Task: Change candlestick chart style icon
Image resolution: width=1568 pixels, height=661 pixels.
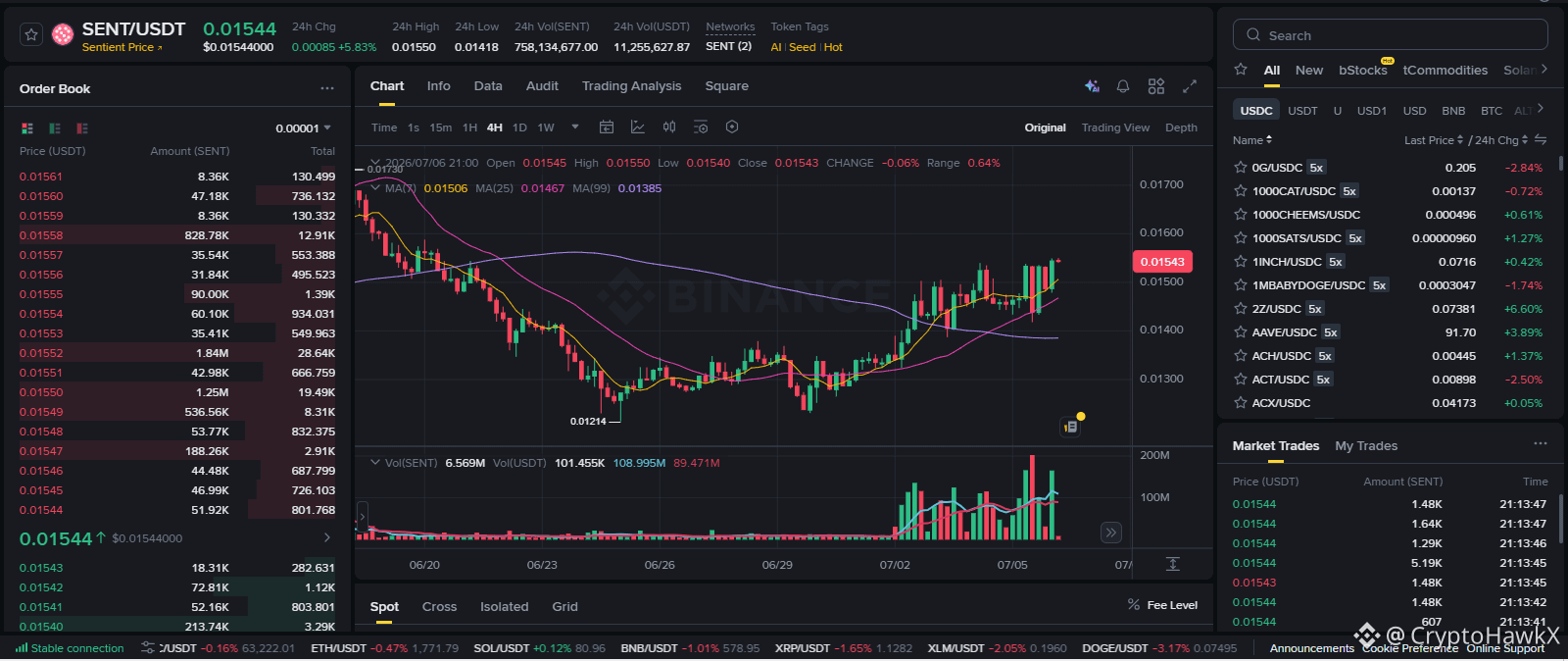Action: 669,127
